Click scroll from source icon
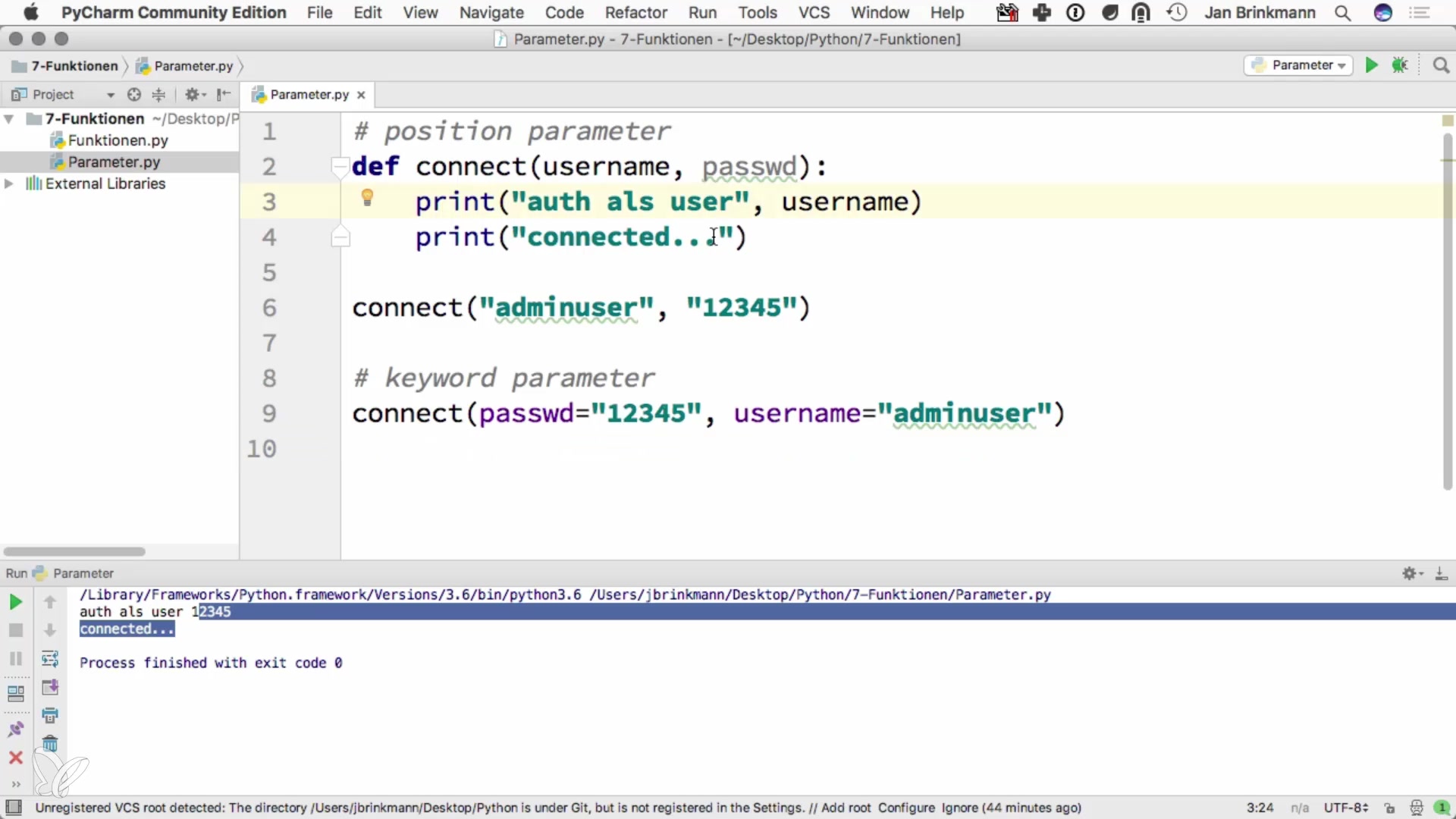Viewport: 1456px width, 819px height. [x=134, y=95]
